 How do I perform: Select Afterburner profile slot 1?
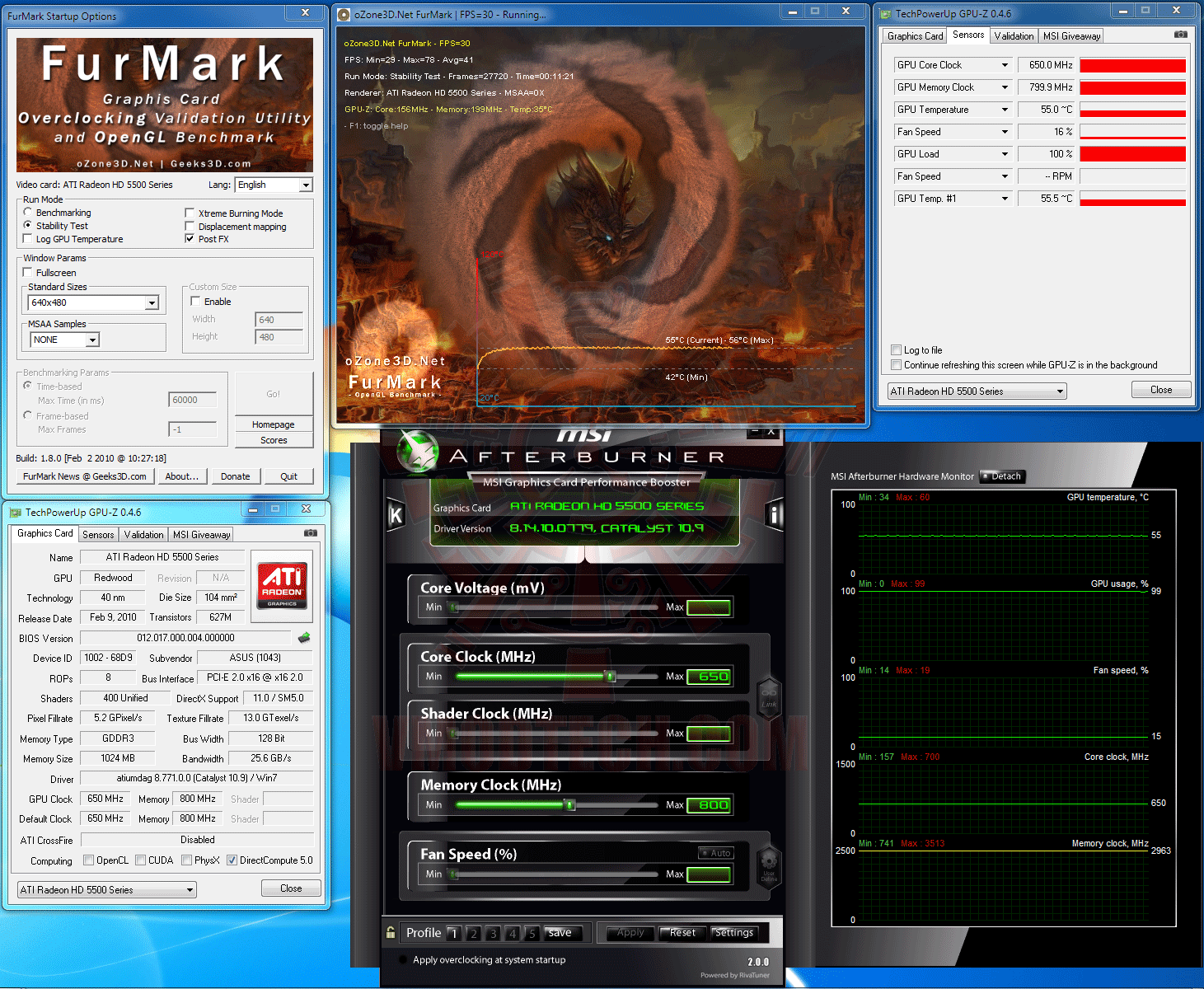(x=453, y=933)
